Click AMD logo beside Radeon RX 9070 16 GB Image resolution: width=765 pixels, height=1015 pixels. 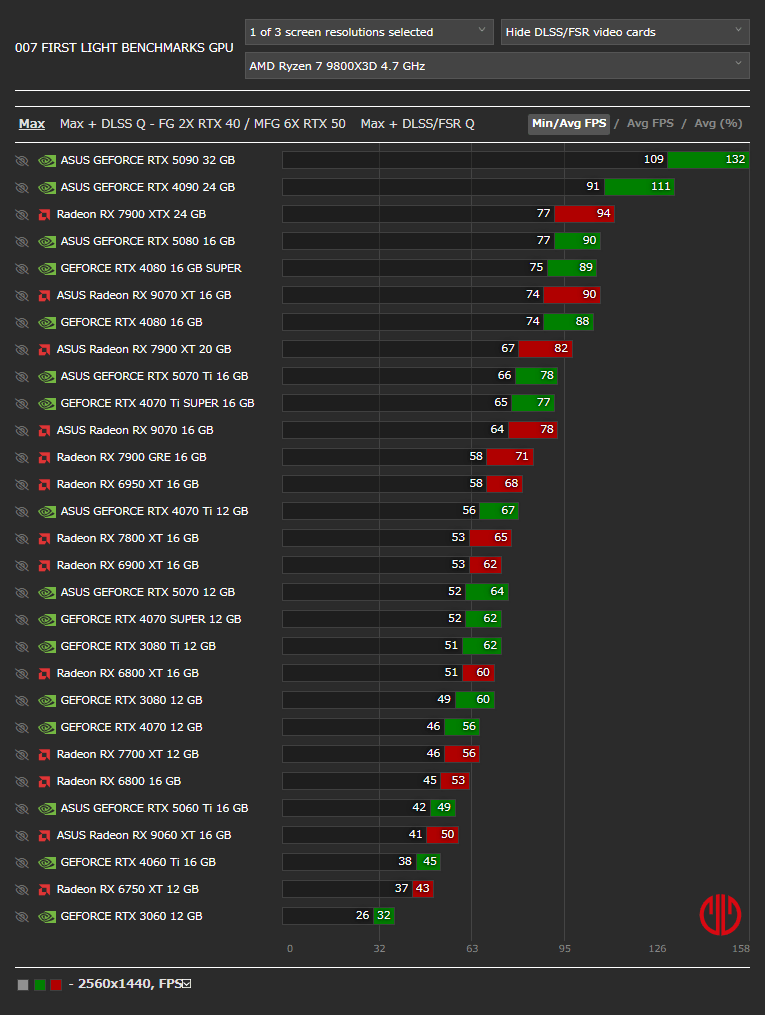(45, 430)
